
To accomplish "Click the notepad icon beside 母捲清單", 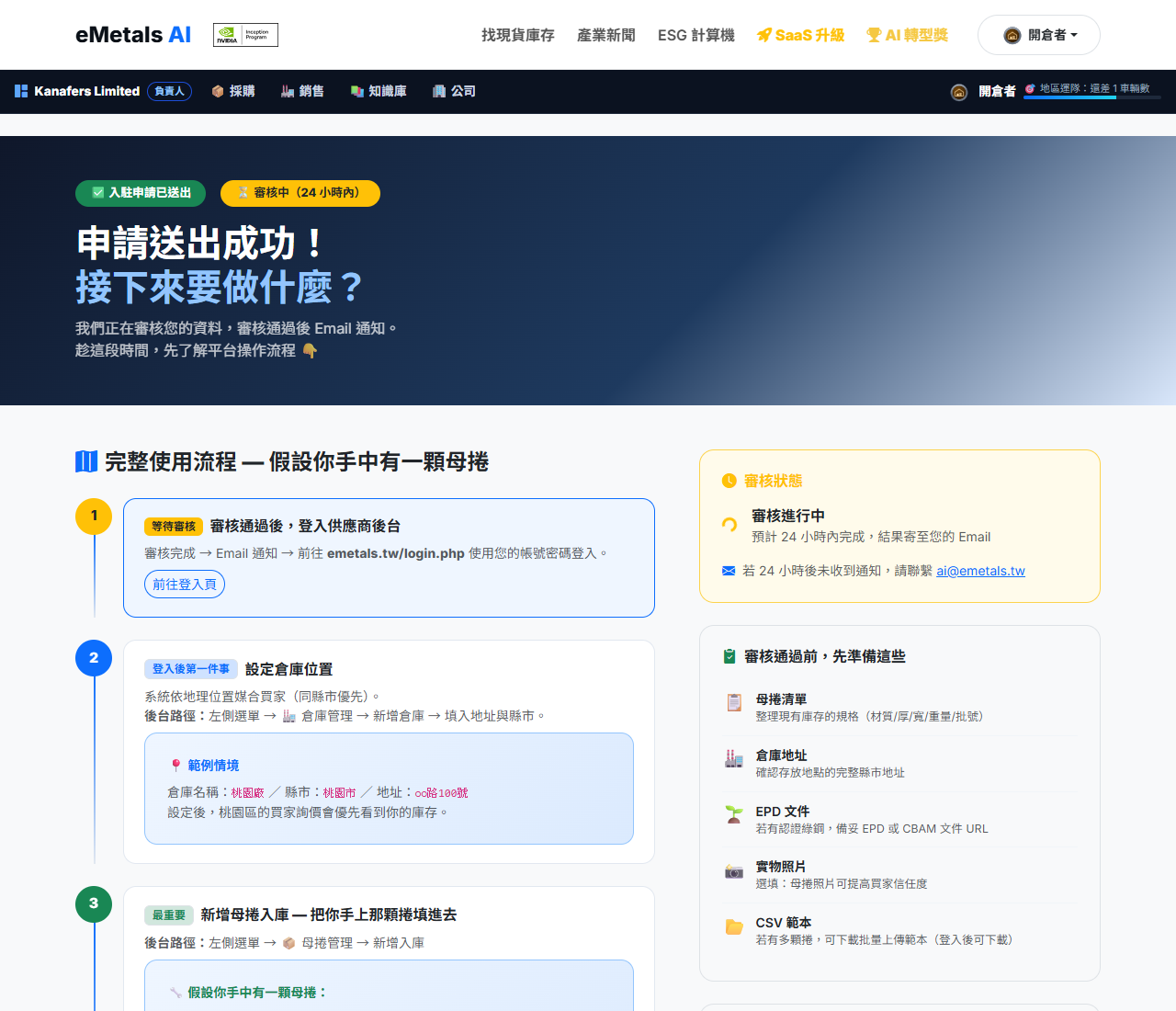I will pos(734,702).
